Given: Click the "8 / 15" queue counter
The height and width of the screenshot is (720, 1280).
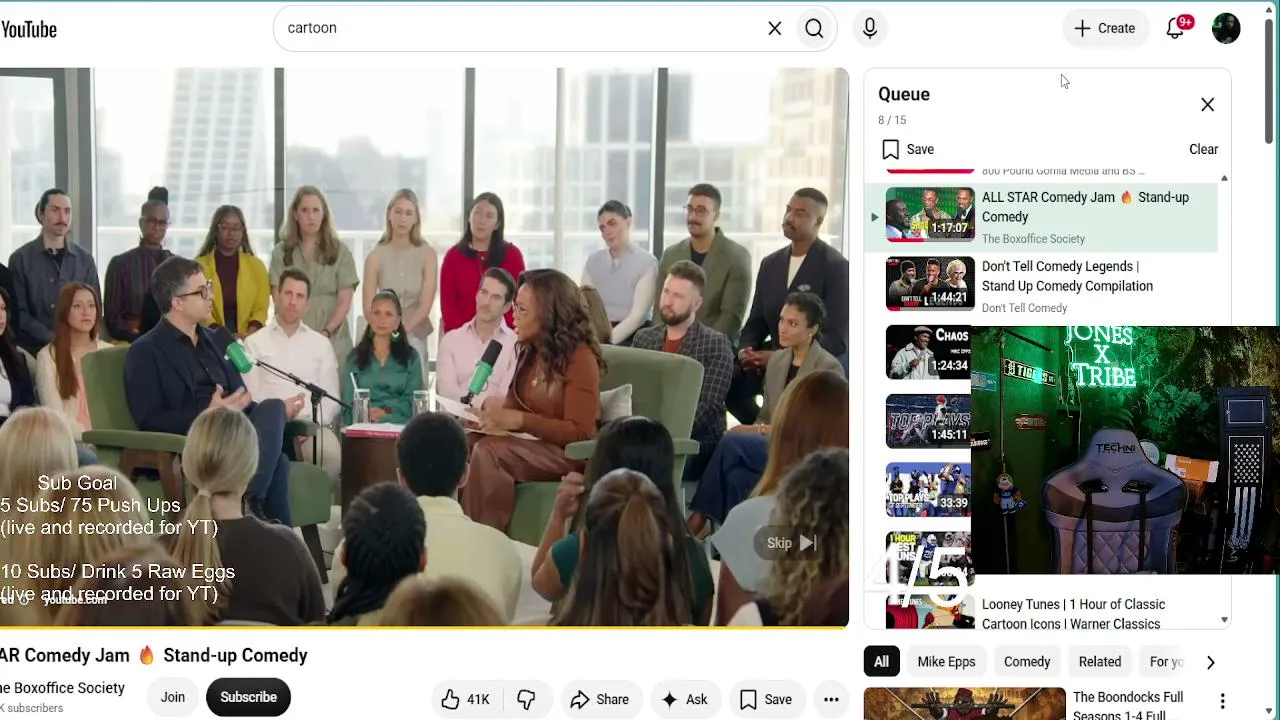Looking at the screenshot, I should (892, 120).
